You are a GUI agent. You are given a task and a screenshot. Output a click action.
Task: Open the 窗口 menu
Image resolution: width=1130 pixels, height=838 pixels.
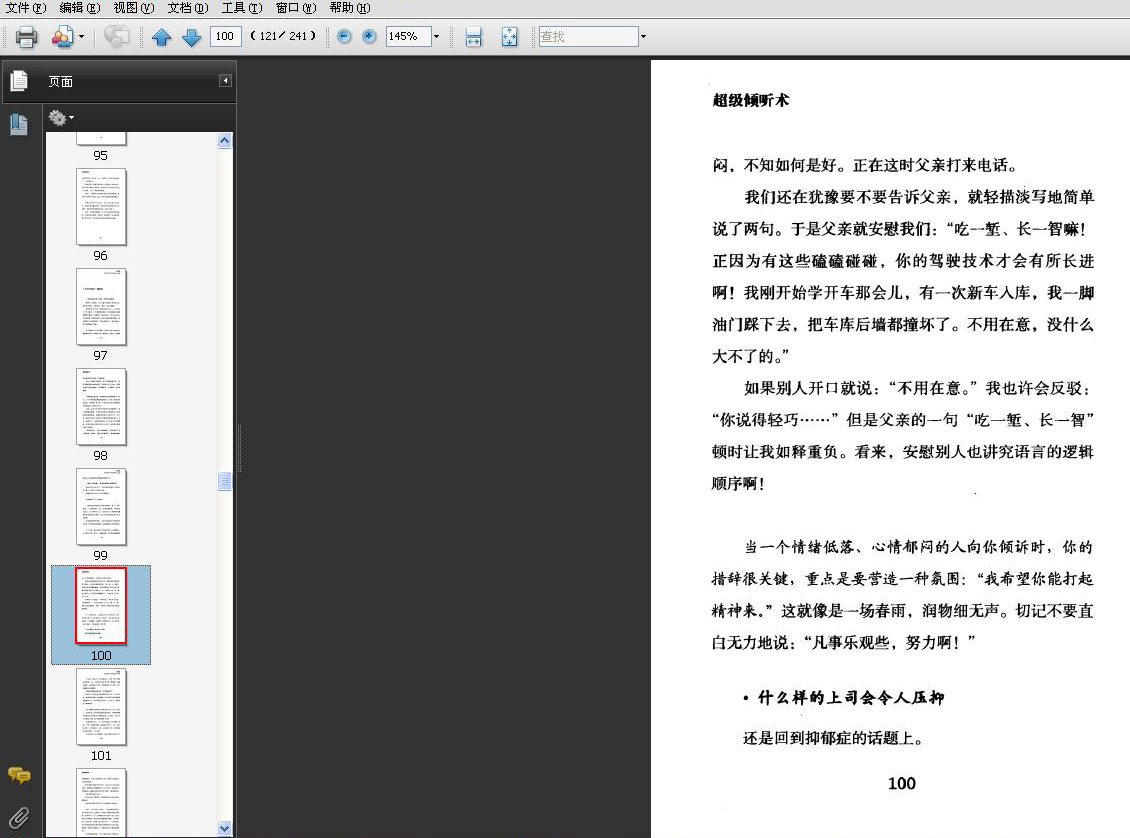pos(295,8)
